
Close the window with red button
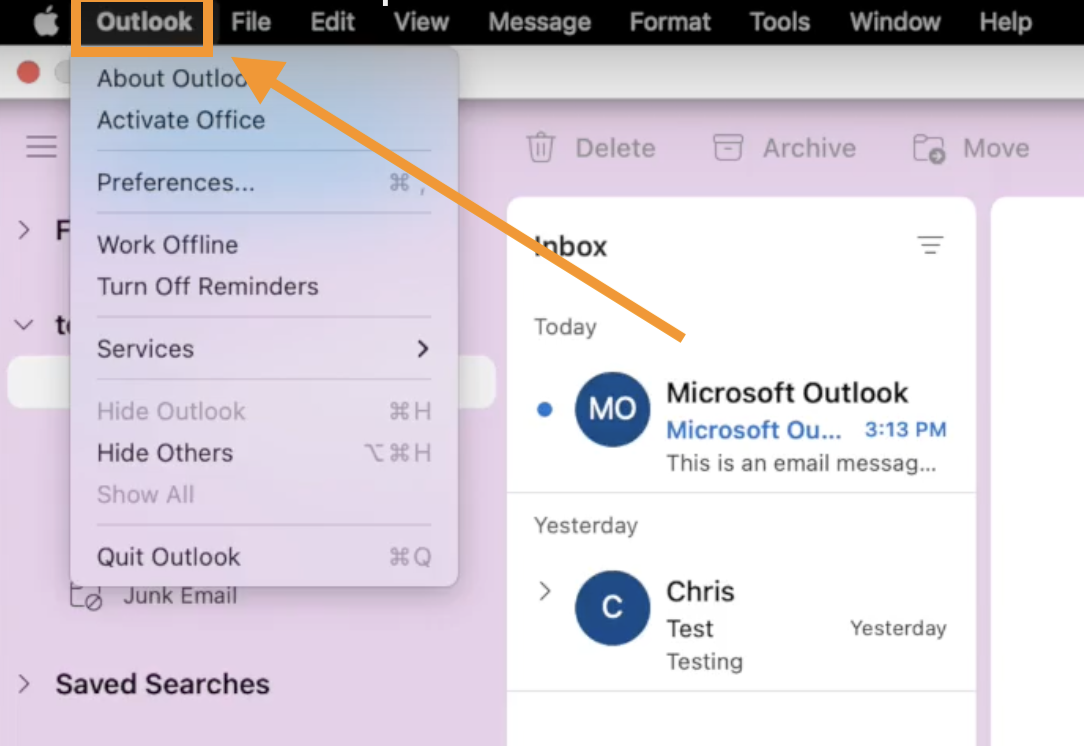[x=28, y=72]
